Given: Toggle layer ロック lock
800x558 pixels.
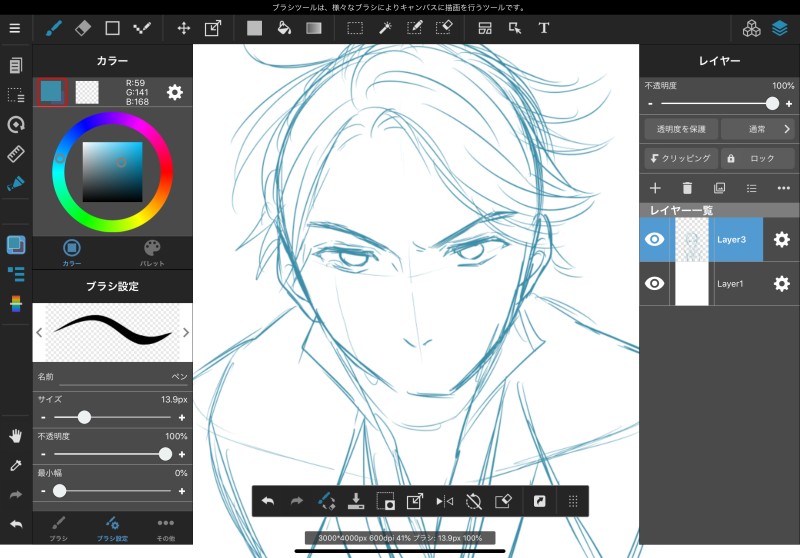Looking at the screenshot, I should click(x=758, y=159).
